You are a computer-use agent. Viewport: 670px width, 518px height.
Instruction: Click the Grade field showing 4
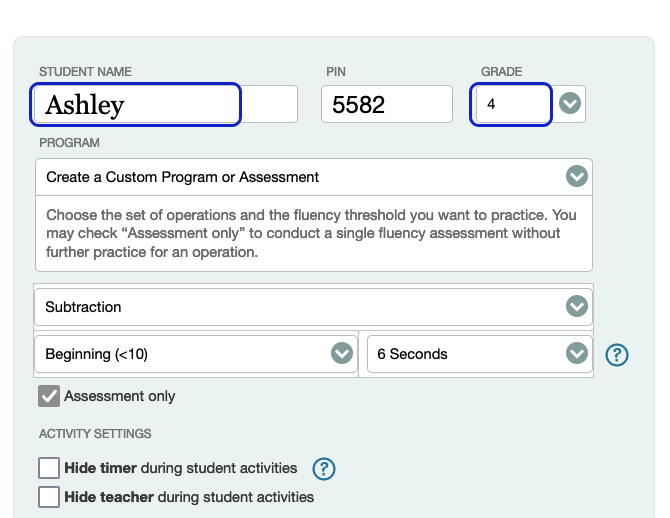(x=511, y=104)
